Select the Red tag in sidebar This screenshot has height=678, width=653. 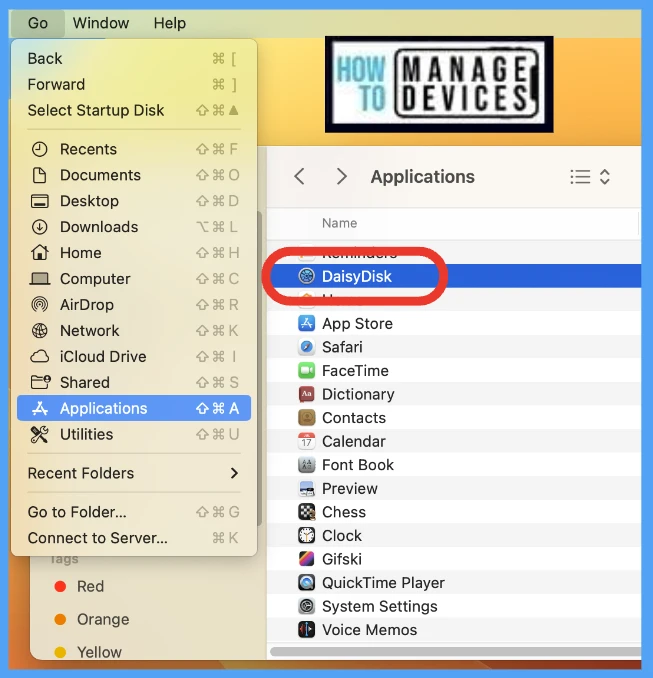coord(79,586)
